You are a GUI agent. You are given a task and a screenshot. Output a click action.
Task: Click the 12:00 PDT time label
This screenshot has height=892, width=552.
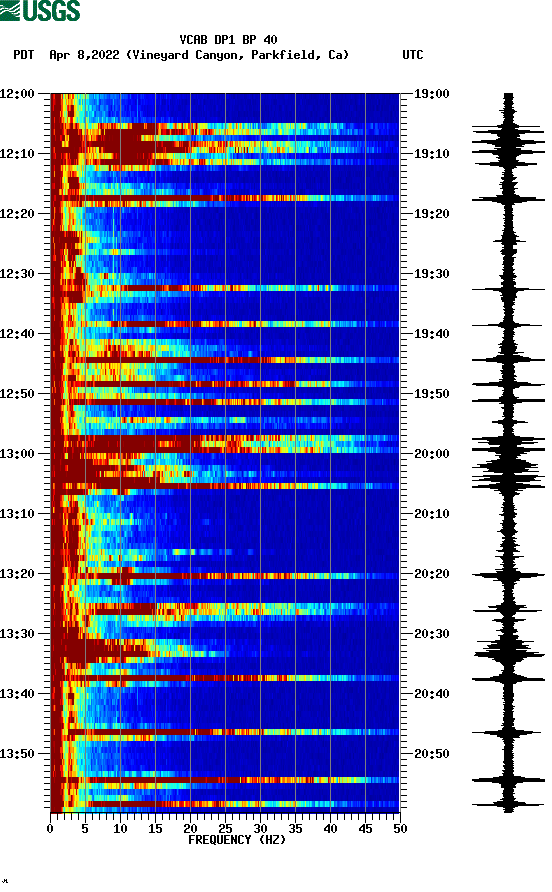(18, 94)
